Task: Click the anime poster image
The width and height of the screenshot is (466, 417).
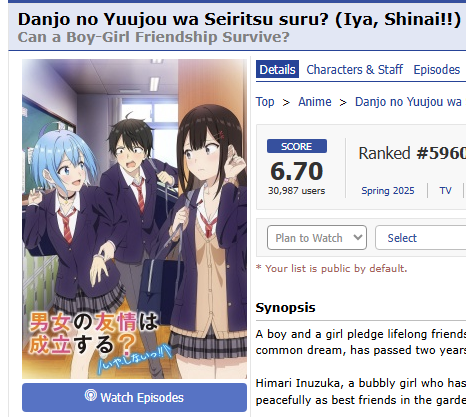Action: 134,219
